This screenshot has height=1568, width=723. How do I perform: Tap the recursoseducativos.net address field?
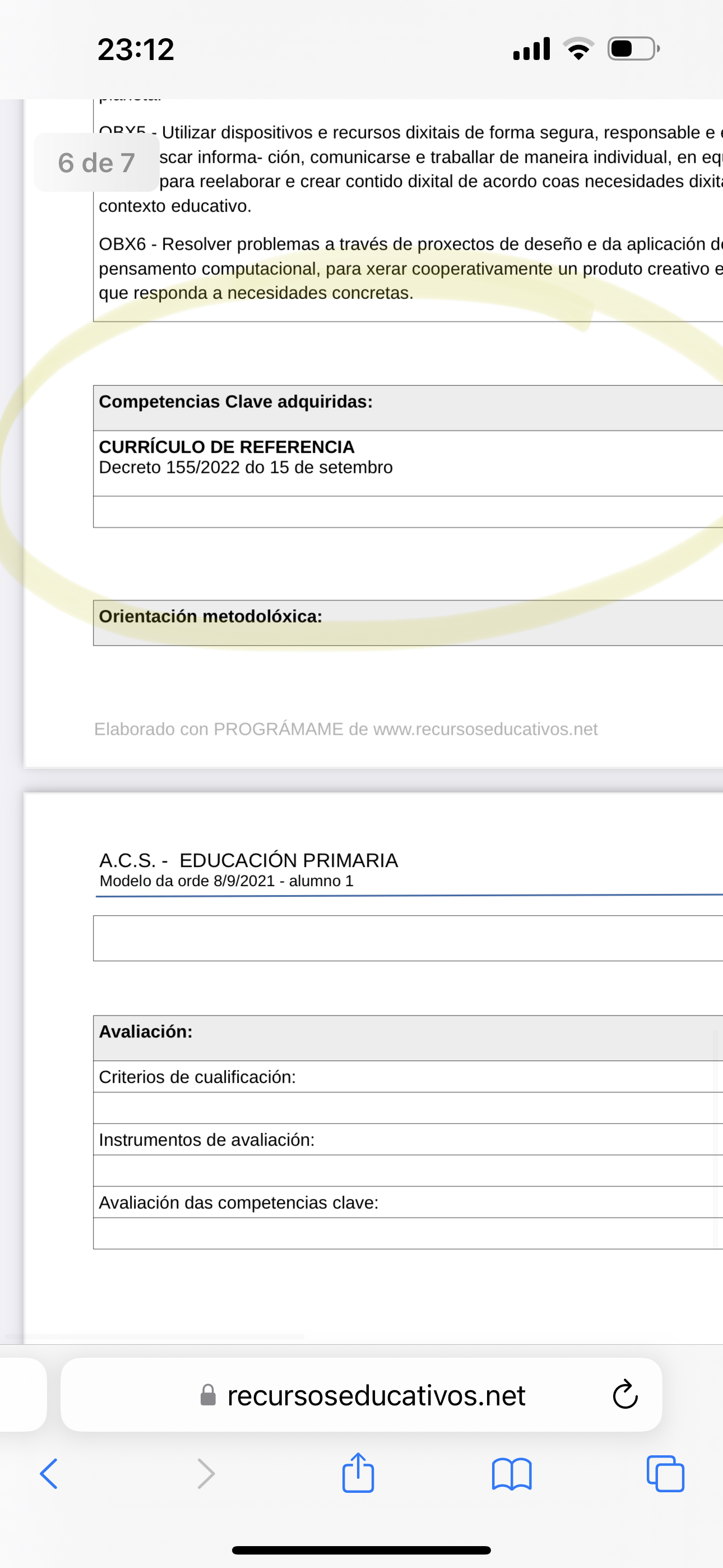pos(376,1395)
